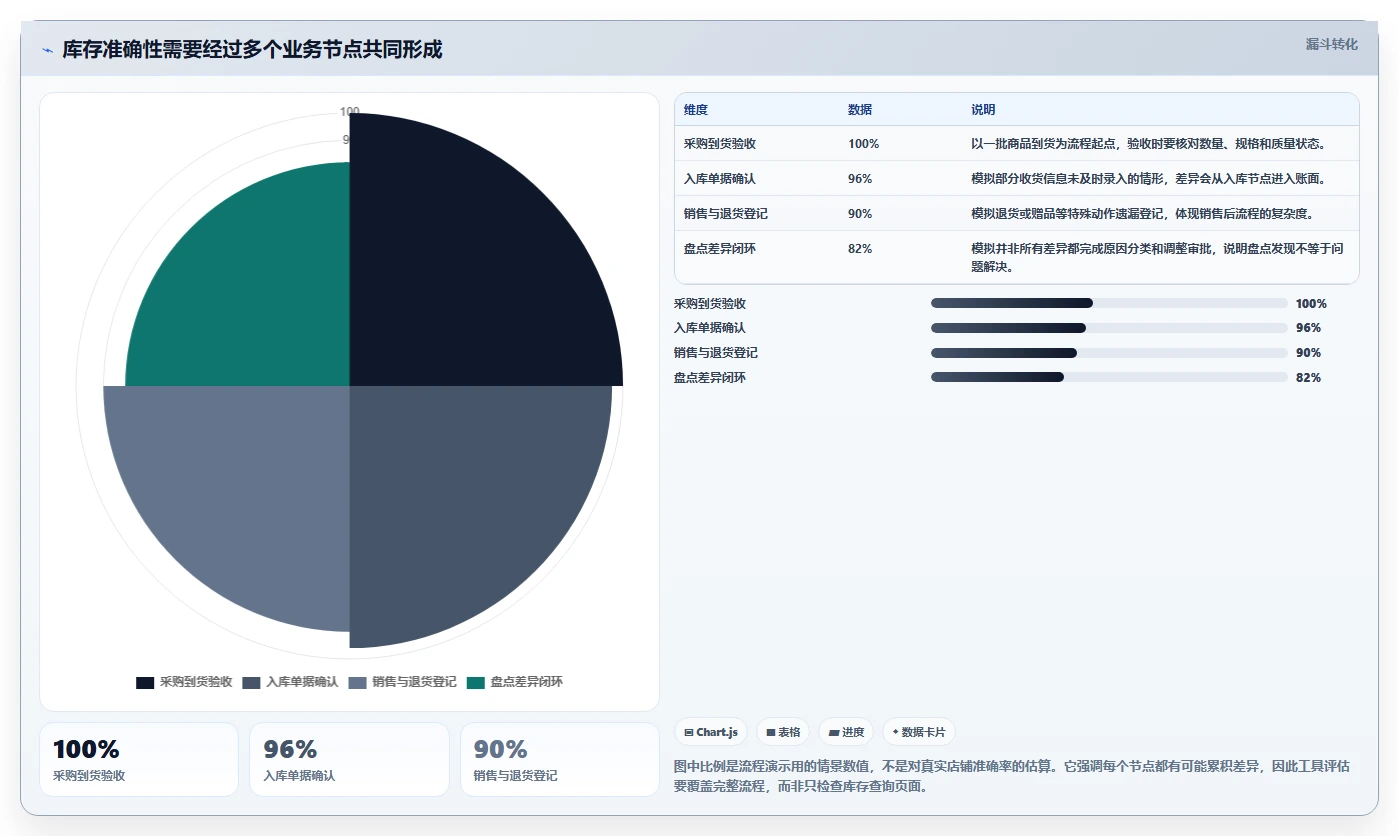This screenshot has width=1399, height=836.
Task: Click the description starting 模拟退货或赠品等特殊动作
Action: 1142,214
